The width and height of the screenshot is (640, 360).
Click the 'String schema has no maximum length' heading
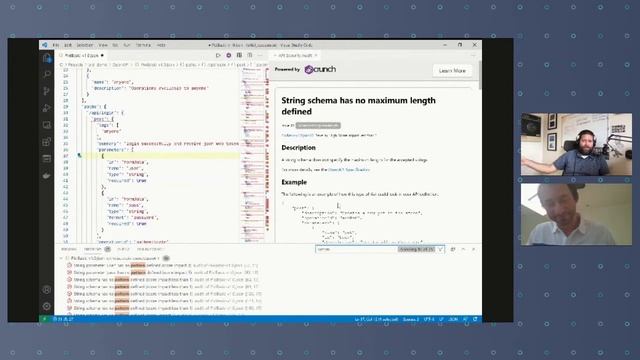click(358, 106)
